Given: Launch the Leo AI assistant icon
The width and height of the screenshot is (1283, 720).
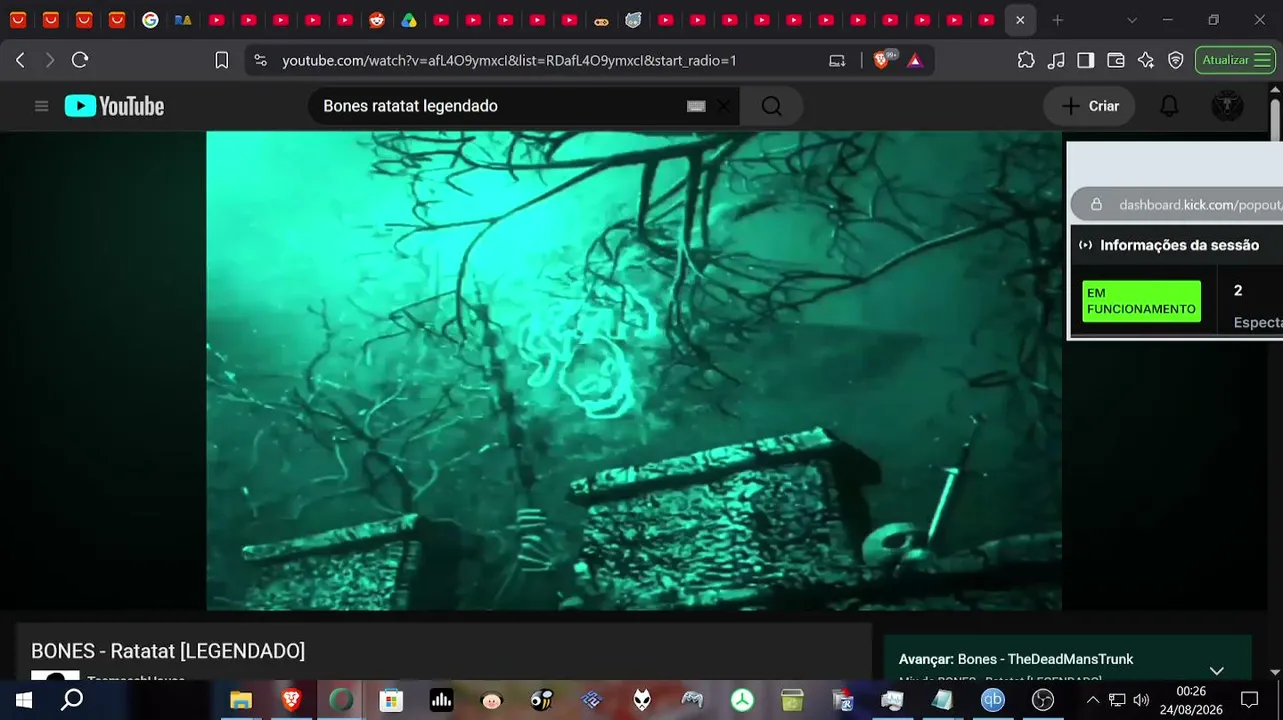Looking at the screenshot, I should (1146, 60).
